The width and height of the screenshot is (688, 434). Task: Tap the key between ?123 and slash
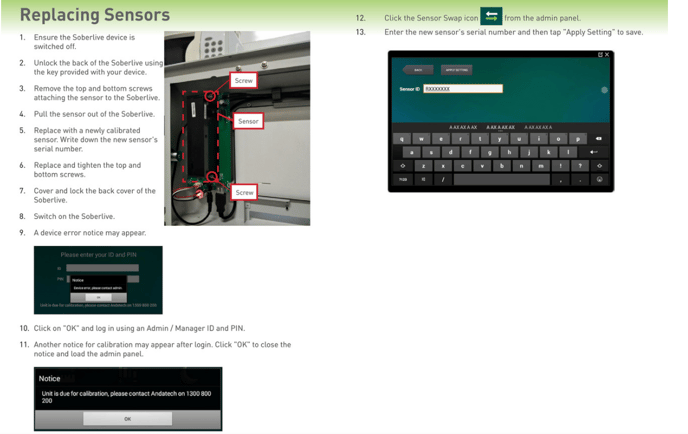click(423, 179)
